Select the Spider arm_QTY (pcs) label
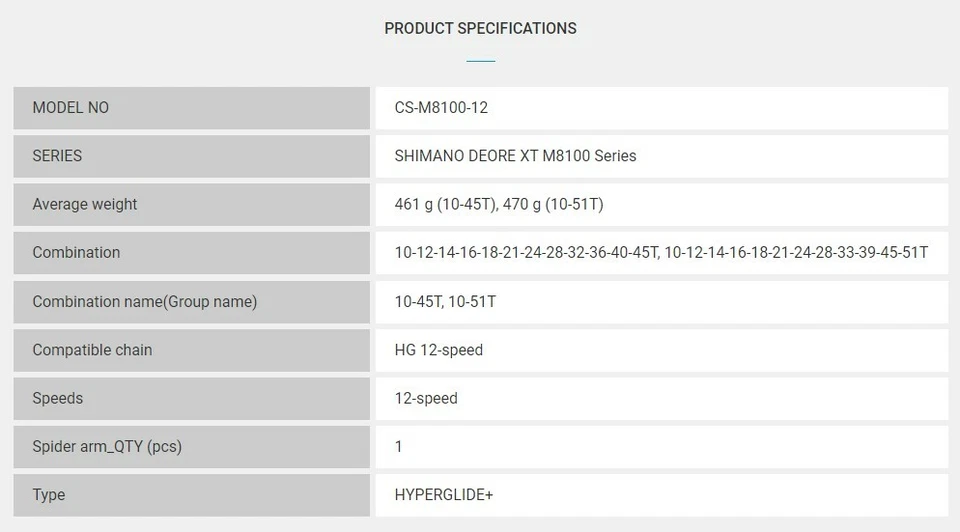 107,446
